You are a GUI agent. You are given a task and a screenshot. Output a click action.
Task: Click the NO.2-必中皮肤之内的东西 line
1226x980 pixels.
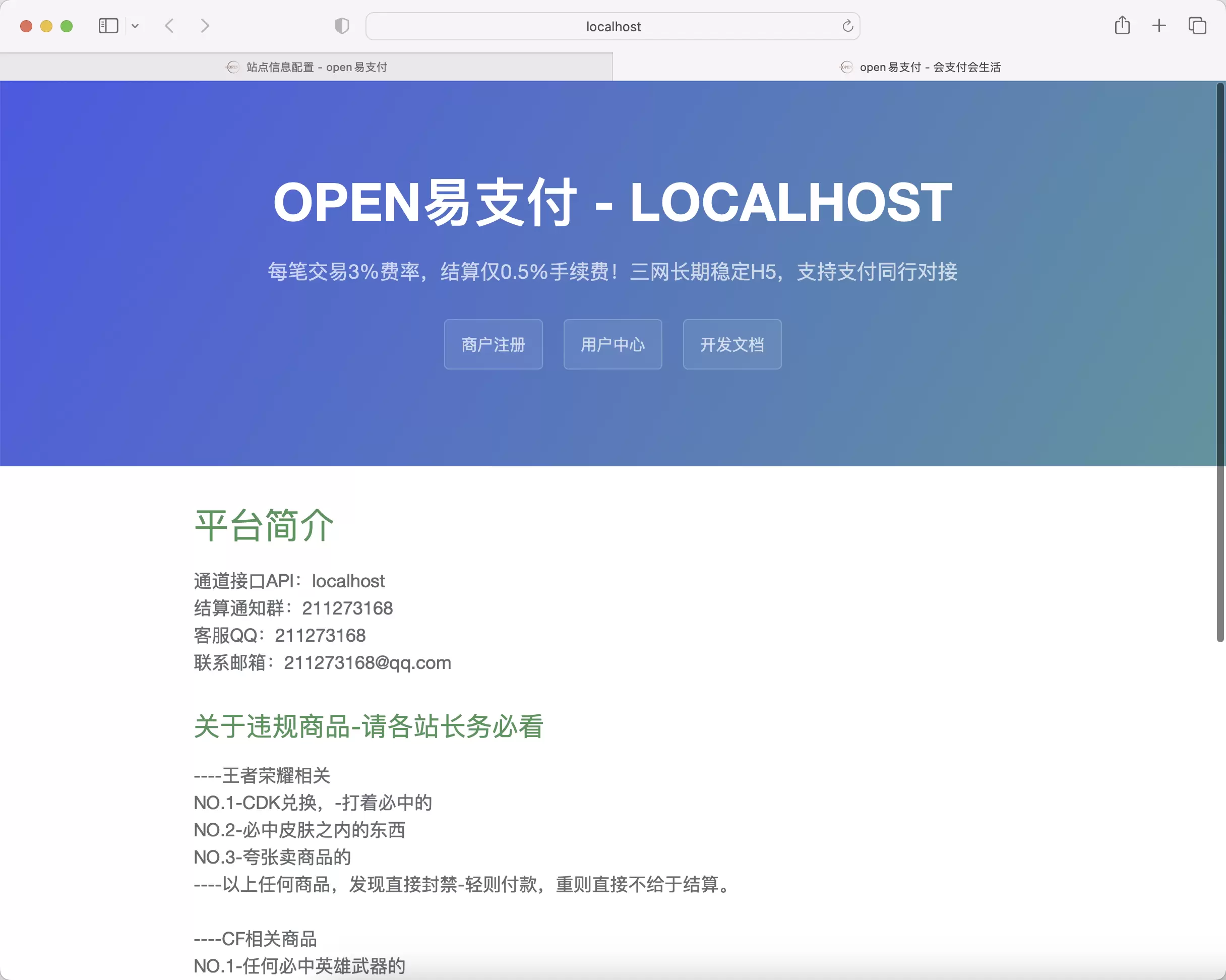[299, 830]
